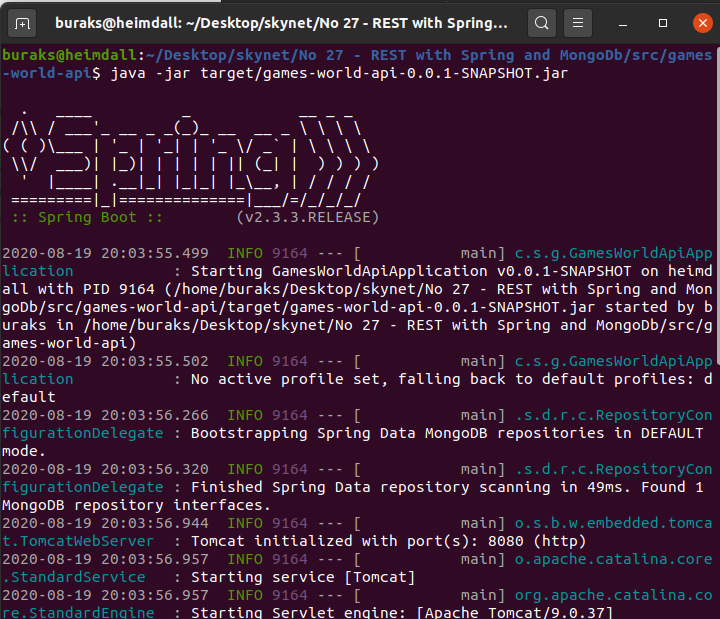Minimize the terminal window
Viewport: 720px width, 619px height.
click(x=623, y=23)
